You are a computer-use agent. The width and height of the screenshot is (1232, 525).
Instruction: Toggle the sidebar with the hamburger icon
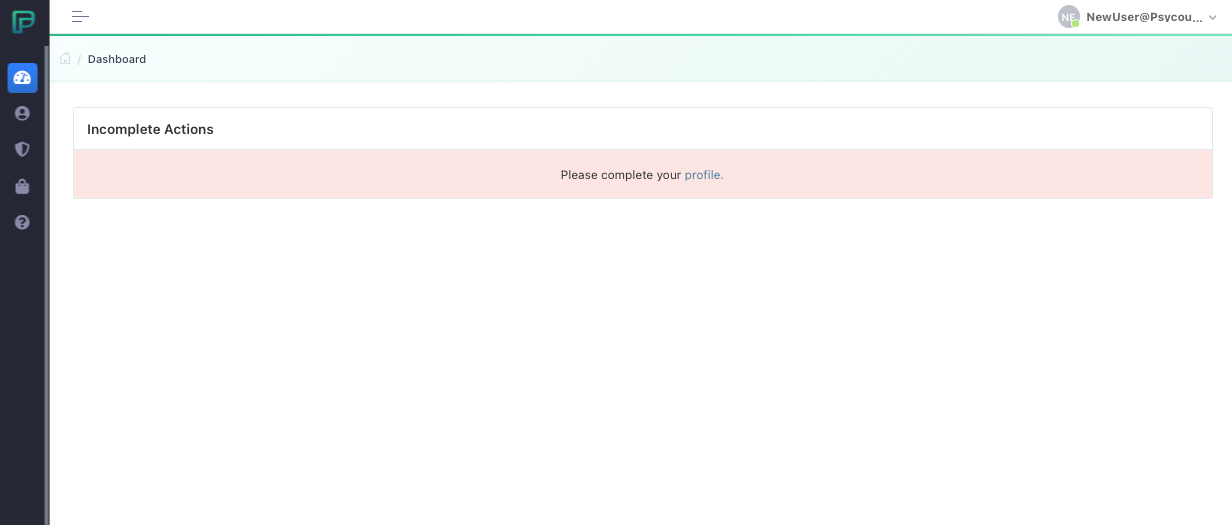(x=80, y=17)
